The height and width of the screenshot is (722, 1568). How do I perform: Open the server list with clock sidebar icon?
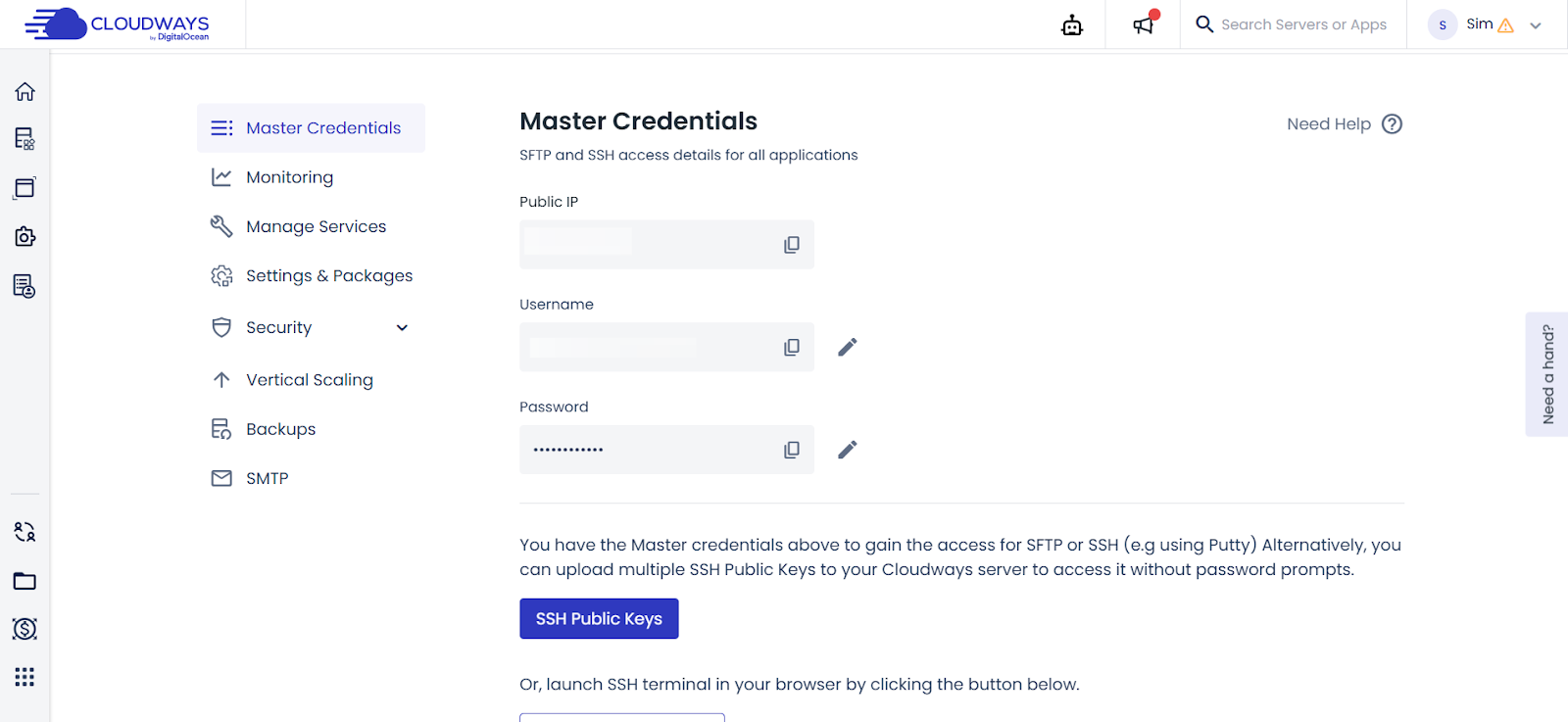(25, 286)
